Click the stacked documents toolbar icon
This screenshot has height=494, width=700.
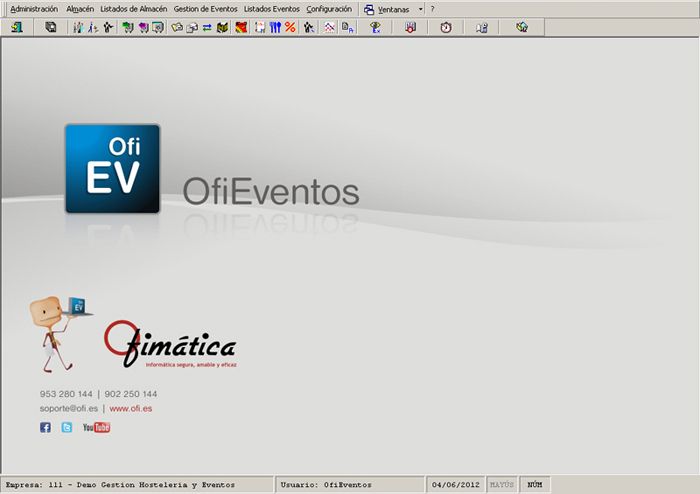[192, 28]
